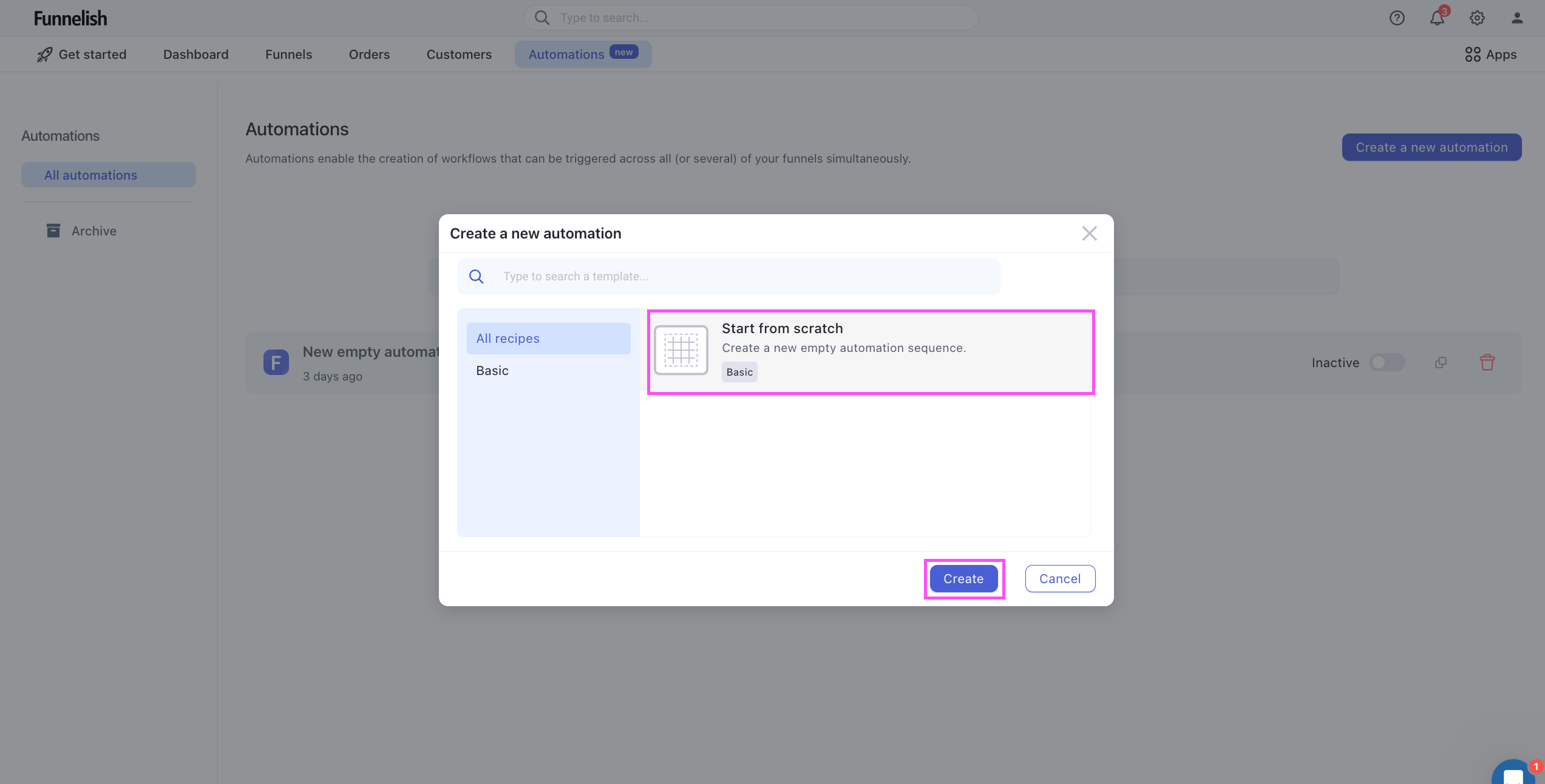Go to the Customers tab
This screenshot has width=1545, height=784.
459,55
